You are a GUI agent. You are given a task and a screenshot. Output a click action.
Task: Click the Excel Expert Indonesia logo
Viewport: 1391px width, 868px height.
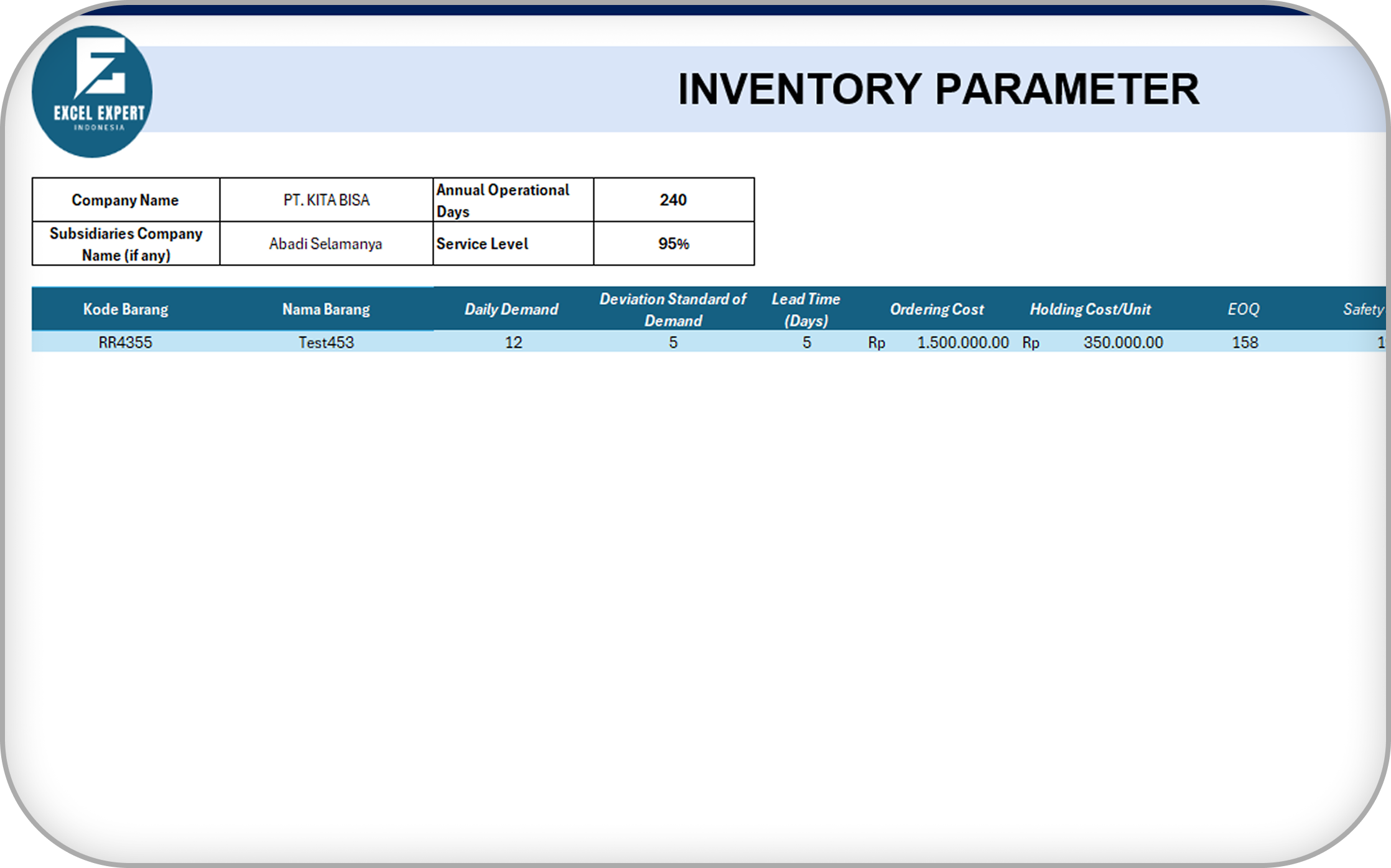pos(92,91)
